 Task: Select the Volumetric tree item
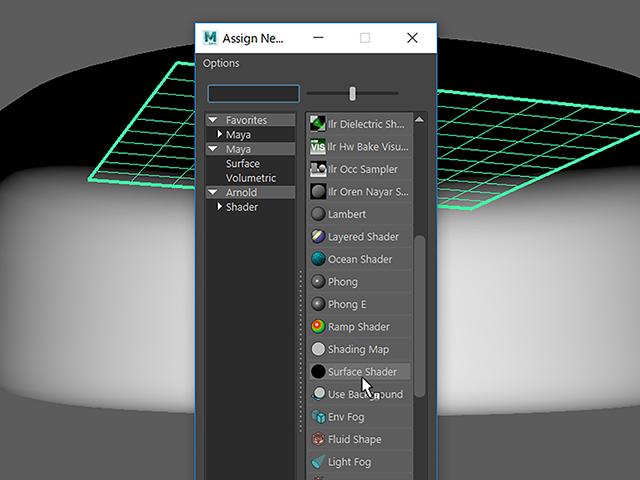(251, 178)
